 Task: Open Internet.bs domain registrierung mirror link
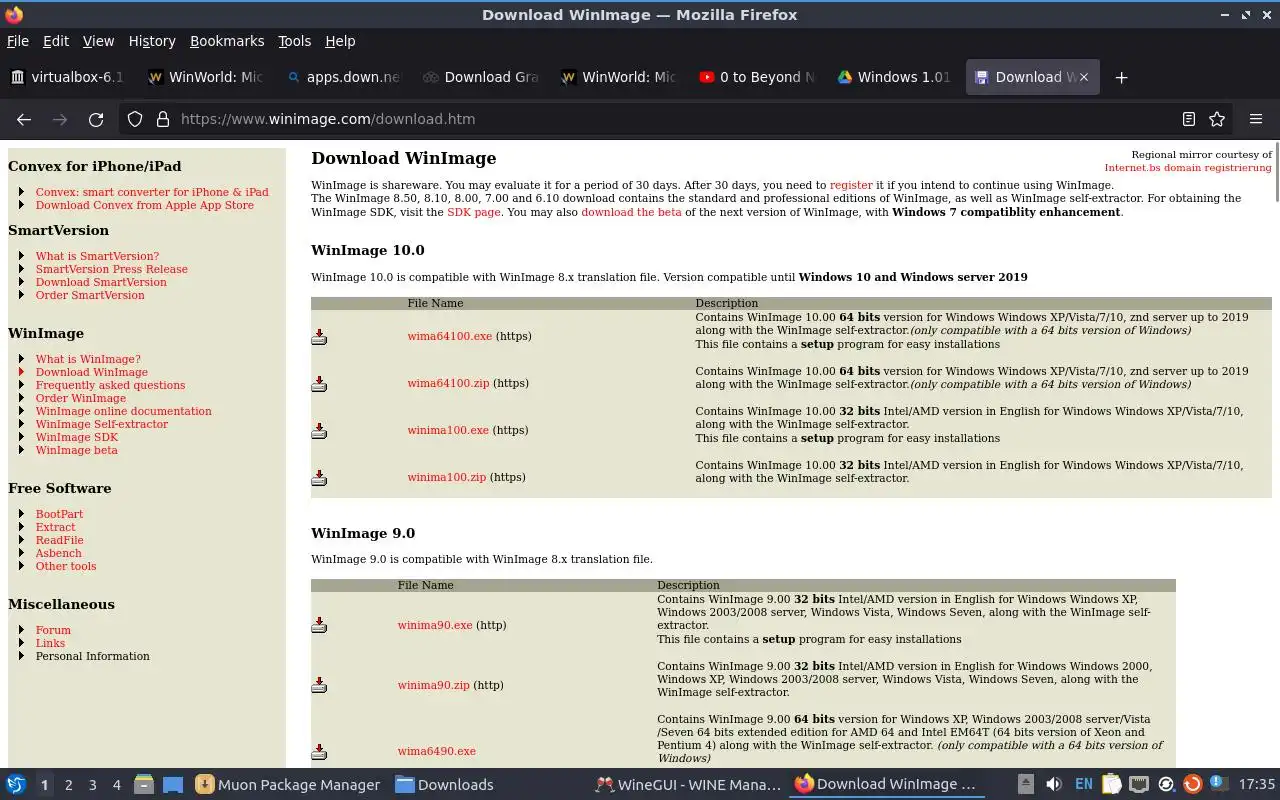1188,168
